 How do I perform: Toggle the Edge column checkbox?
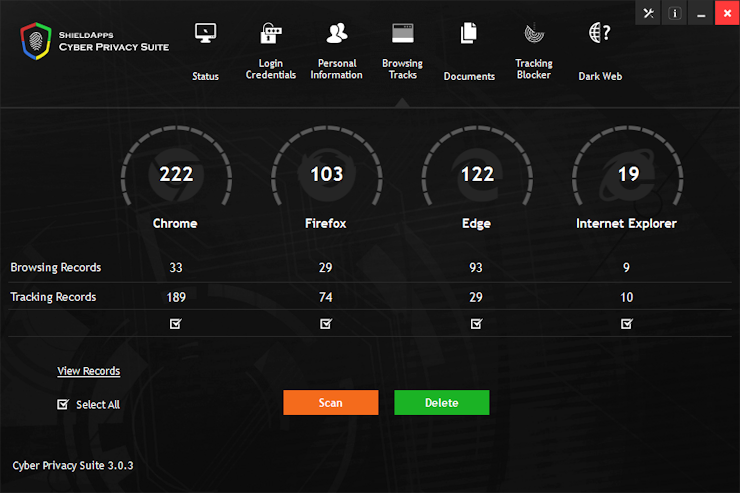(476, 324)
